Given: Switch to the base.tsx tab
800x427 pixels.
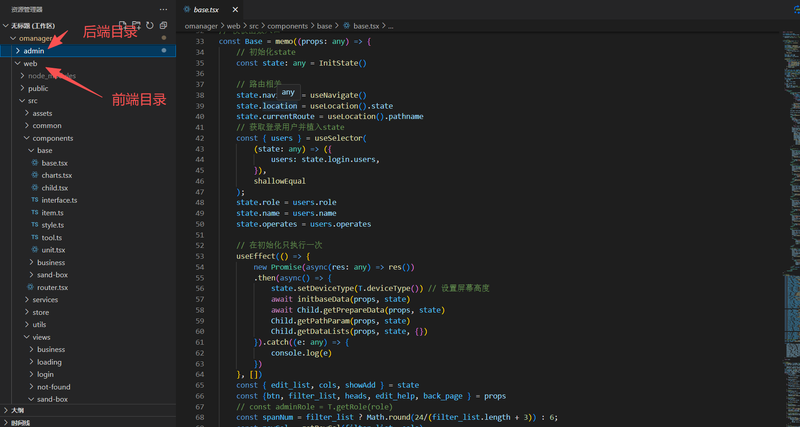Looking at the screenshot, I should click(207, 9).
